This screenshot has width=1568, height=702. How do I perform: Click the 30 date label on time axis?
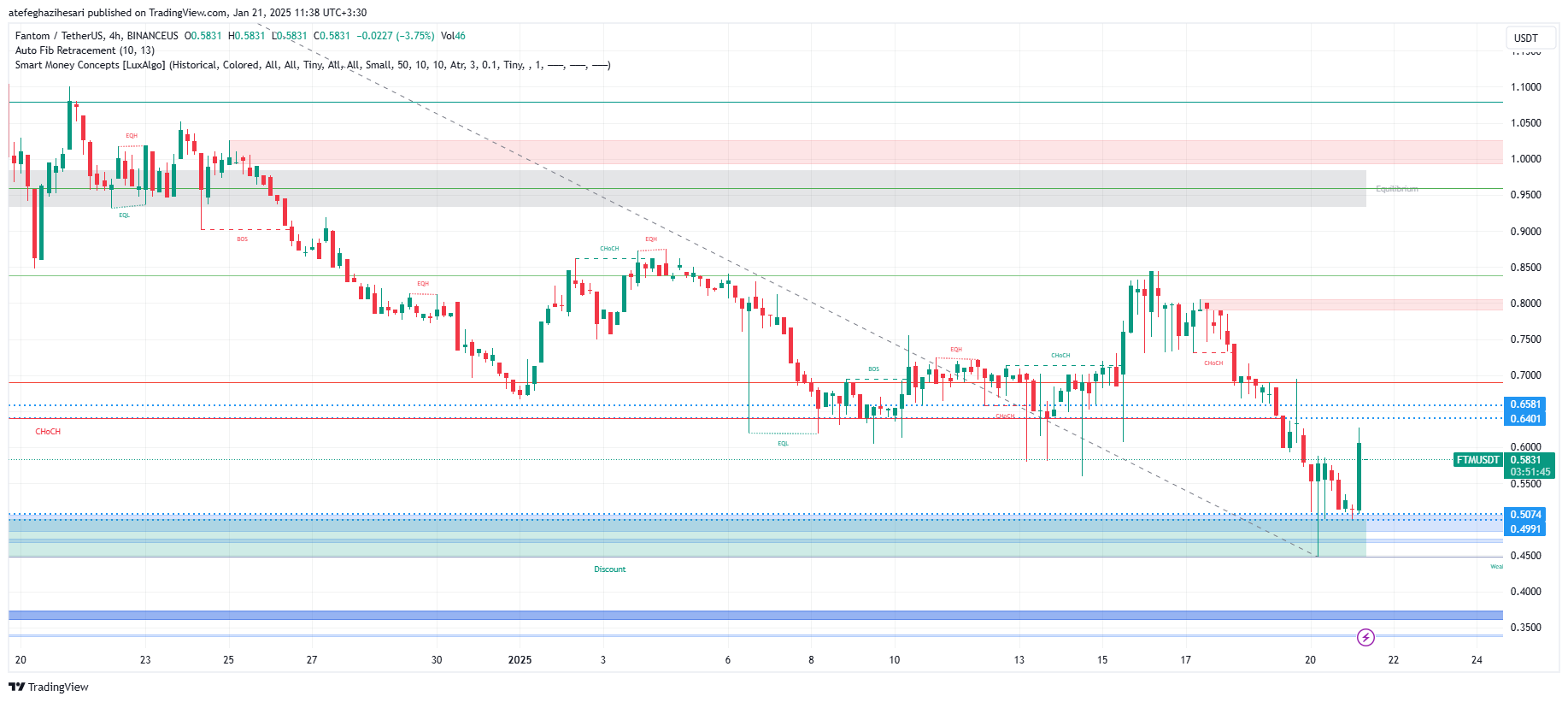coord(437,660)
